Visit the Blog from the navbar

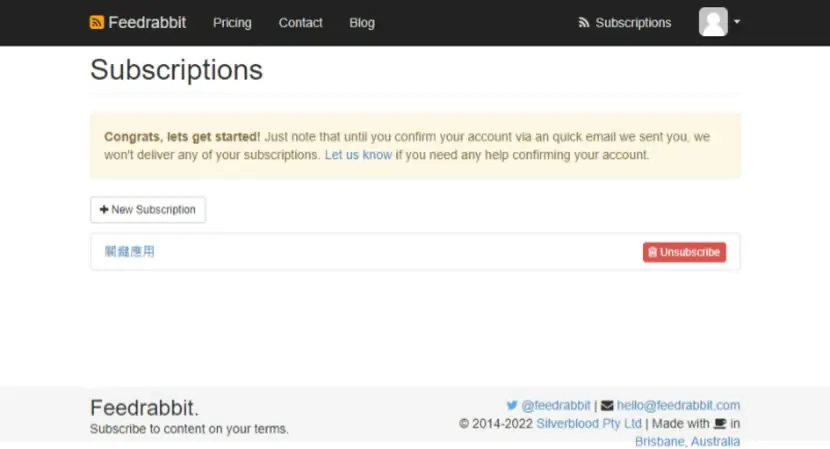point(362,23)
